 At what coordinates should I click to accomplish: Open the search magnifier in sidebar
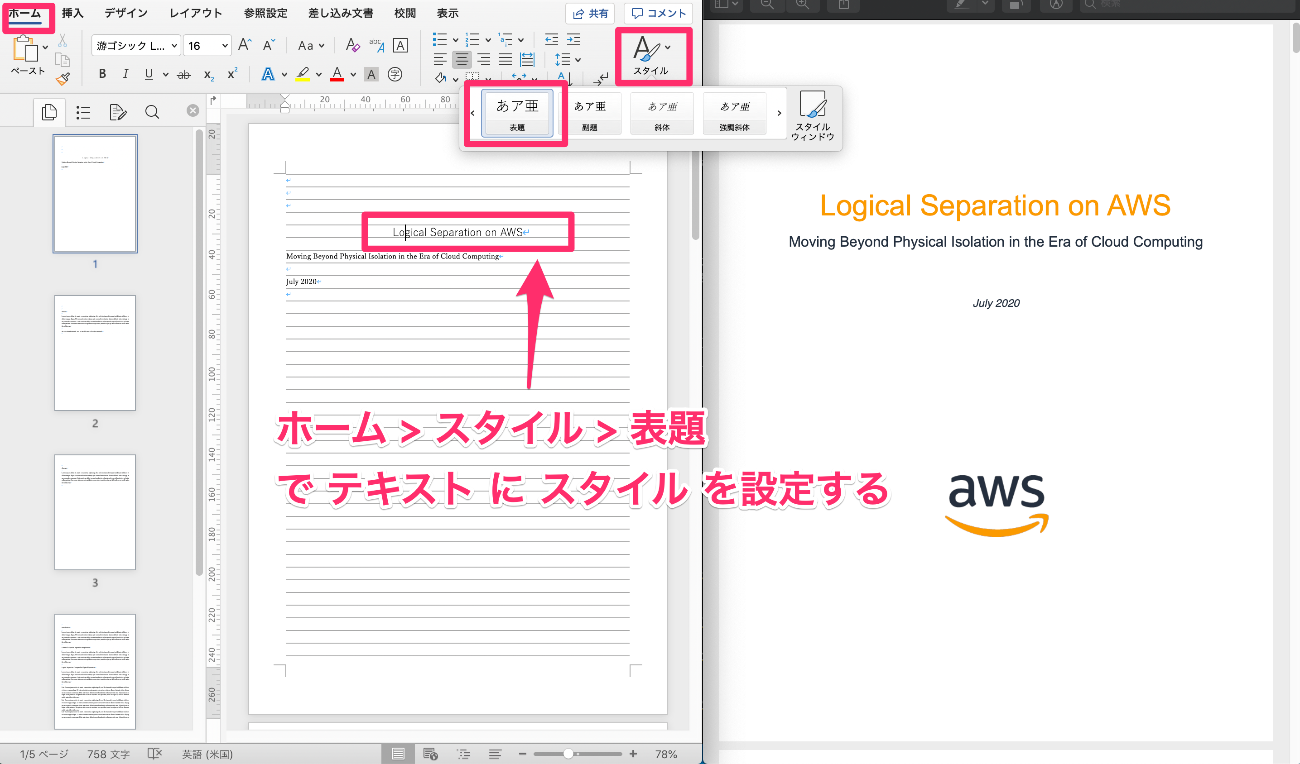152,112
